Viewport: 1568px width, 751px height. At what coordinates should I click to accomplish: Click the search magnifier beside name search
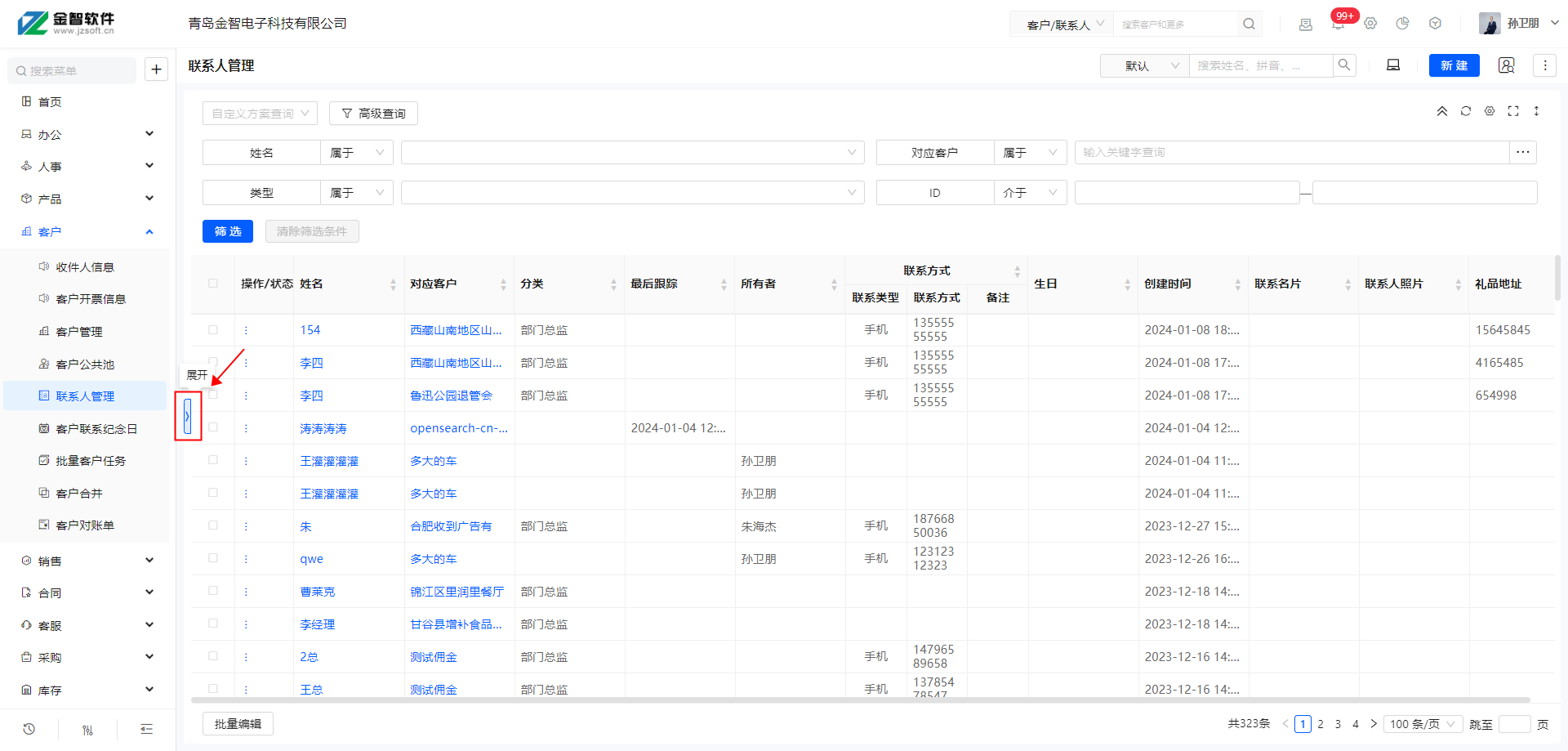click(1344, 65)
